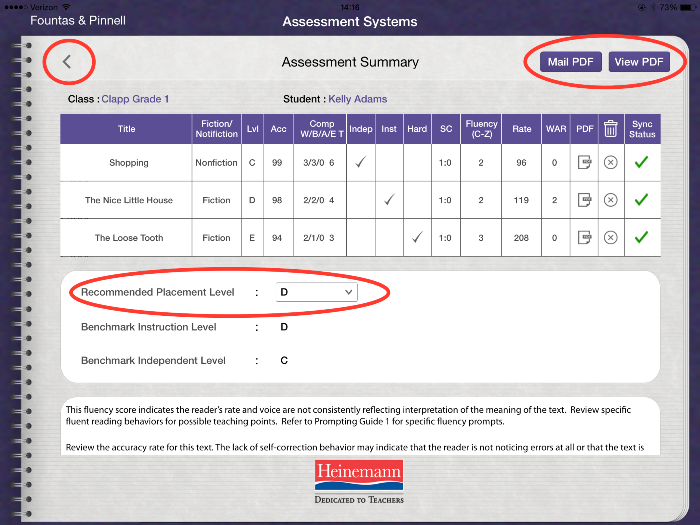Click accuracy value 99
The image size is (700, 525).
(x=277, y=162)
